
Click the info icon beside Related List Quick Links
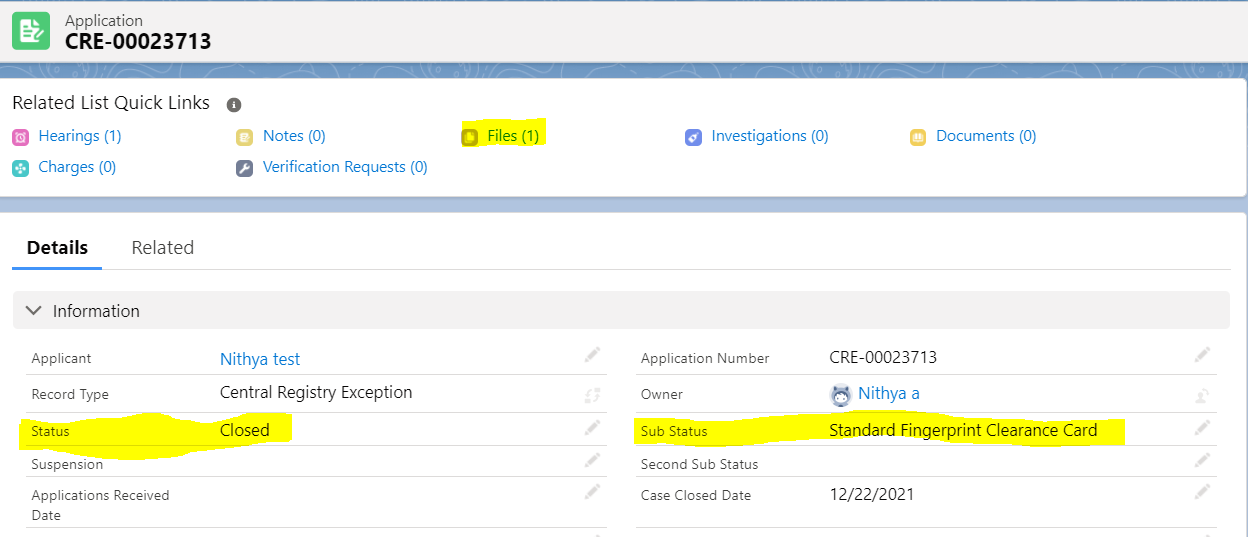point(234,104)
